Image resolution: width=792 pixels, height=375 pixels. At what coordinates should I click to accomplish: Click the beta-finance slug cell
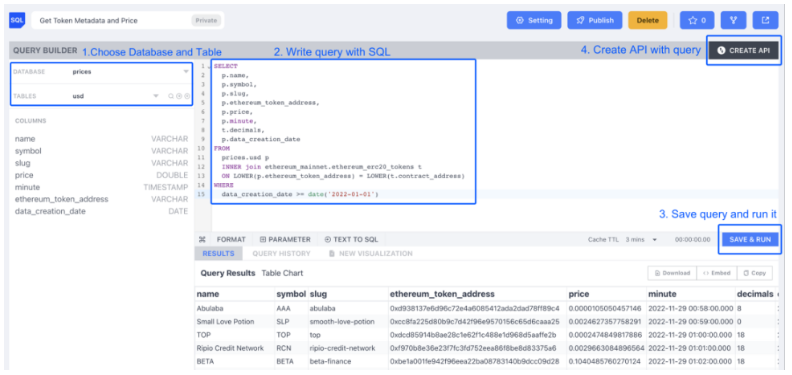330,362
